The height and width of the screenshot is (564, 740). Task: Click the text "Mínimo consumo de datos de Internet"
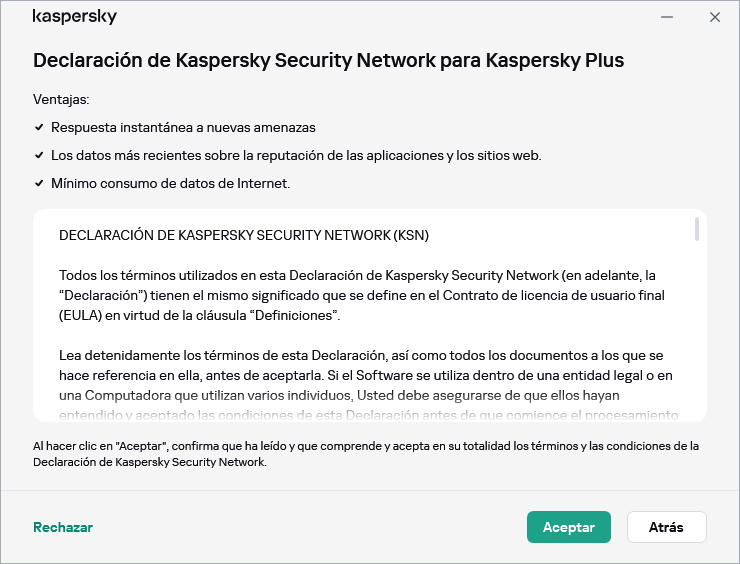tap(170, 184)
